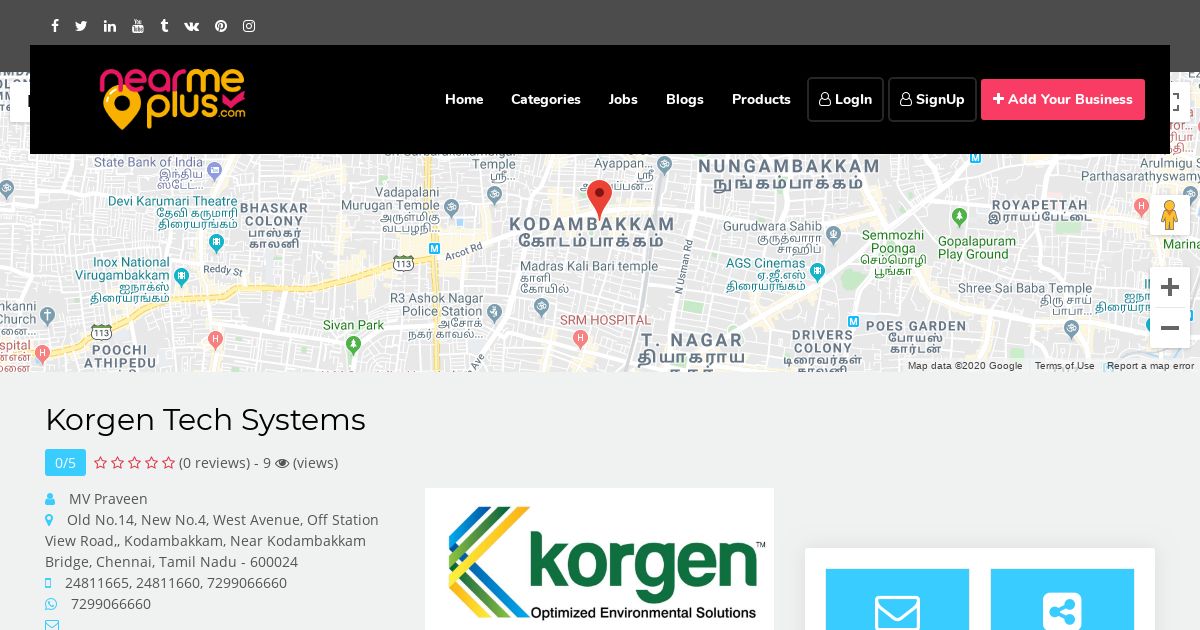1200x630 pixels.
Task: Click the Street View pegman icon
Action: point(1169,215)
